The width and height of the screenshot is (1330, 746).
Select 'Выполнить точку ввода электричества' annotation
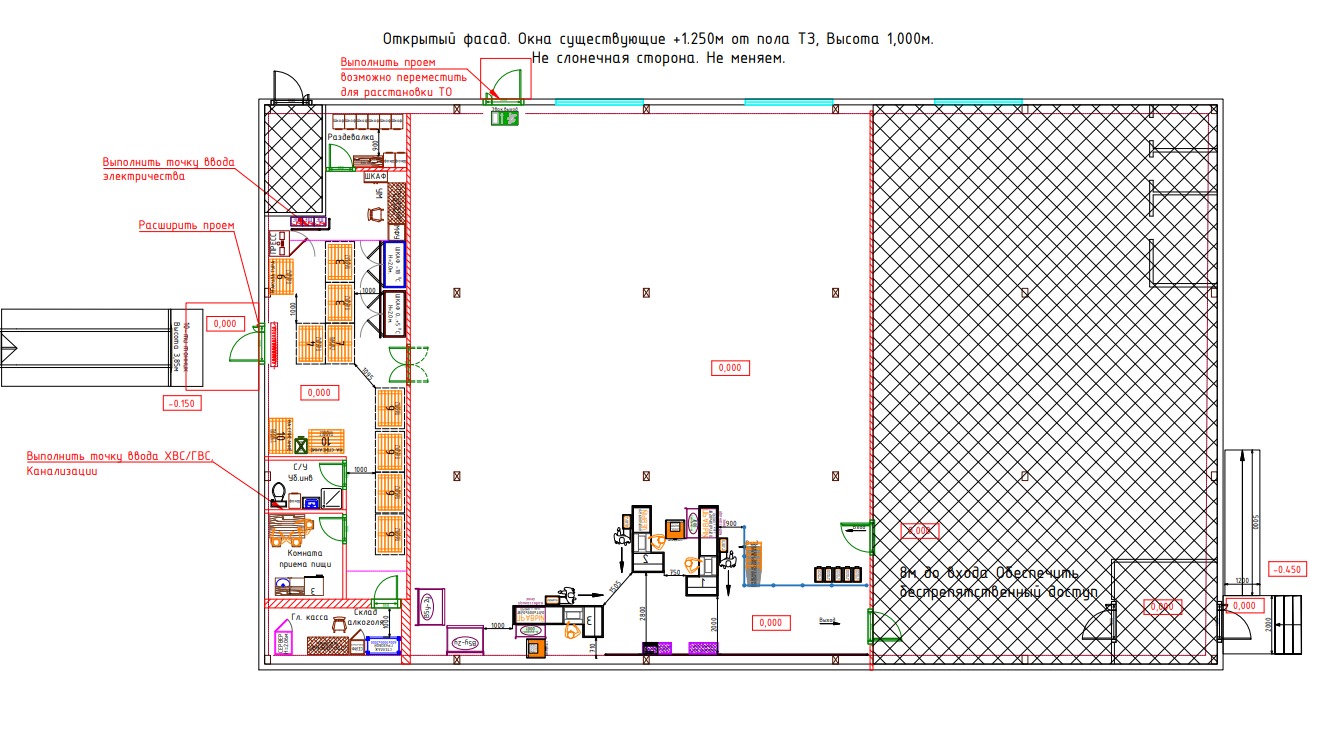pos(169,169)
